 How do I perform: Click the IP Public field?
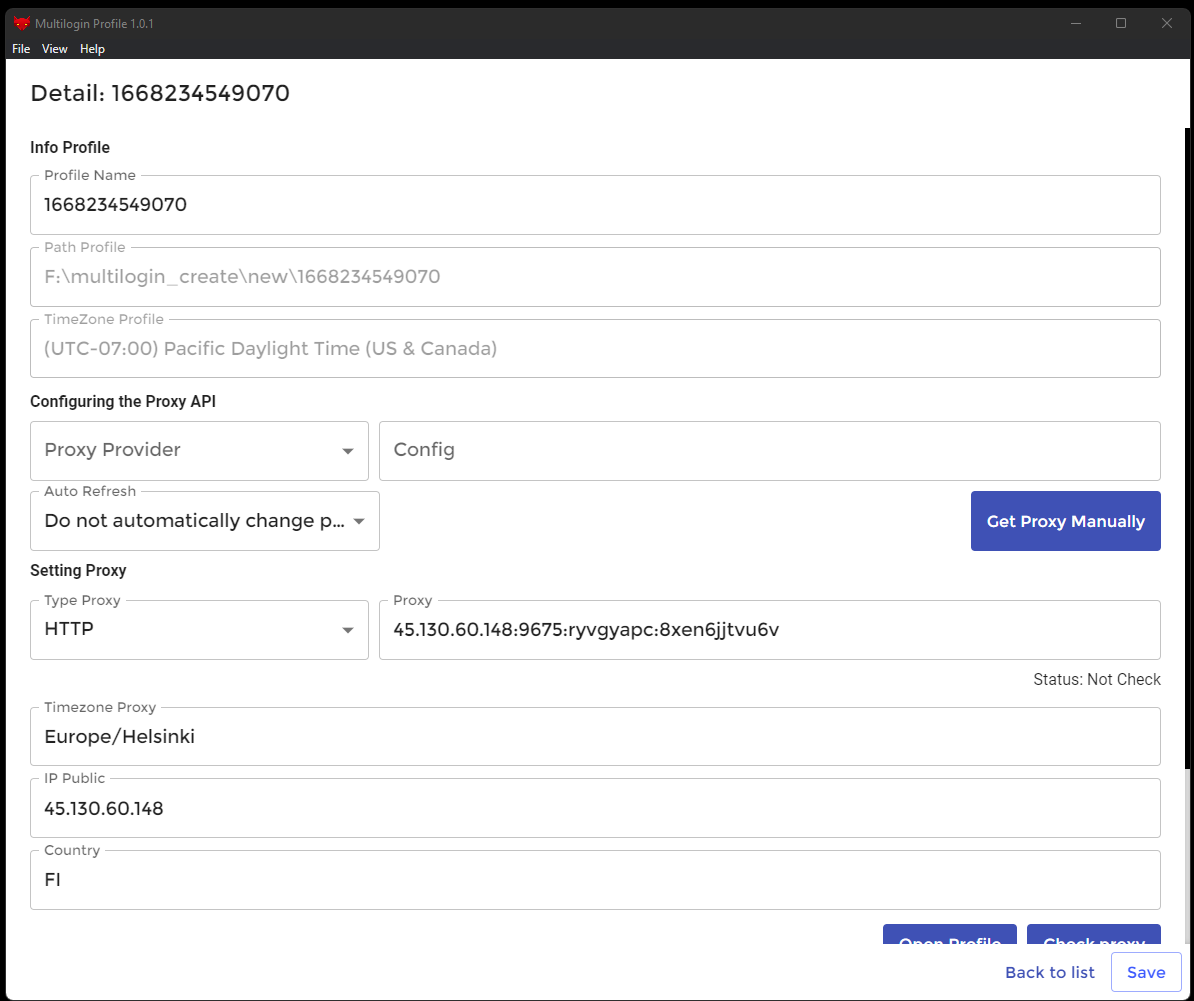(x=595, y=808)
